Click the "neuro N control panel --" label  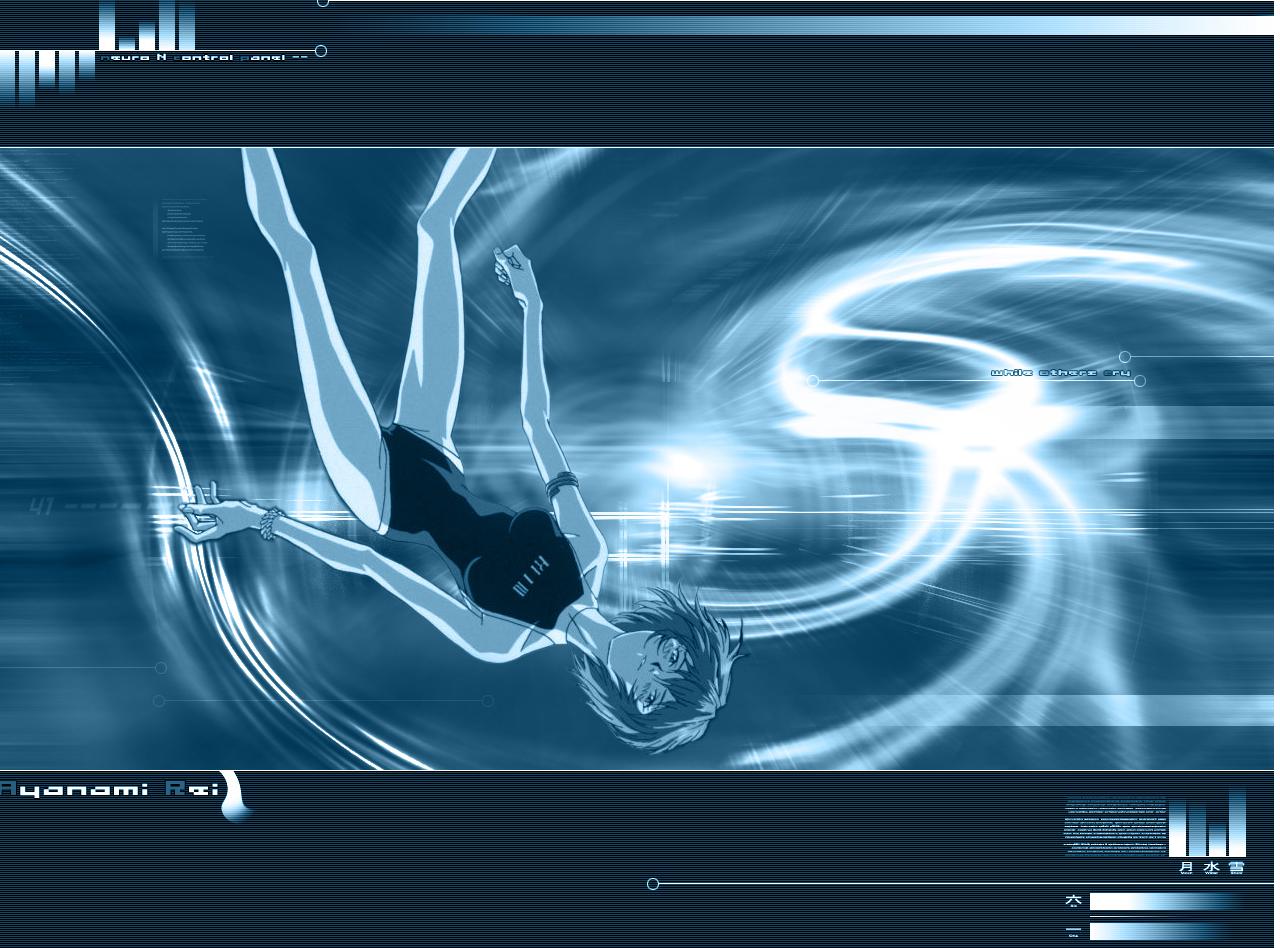204,58
